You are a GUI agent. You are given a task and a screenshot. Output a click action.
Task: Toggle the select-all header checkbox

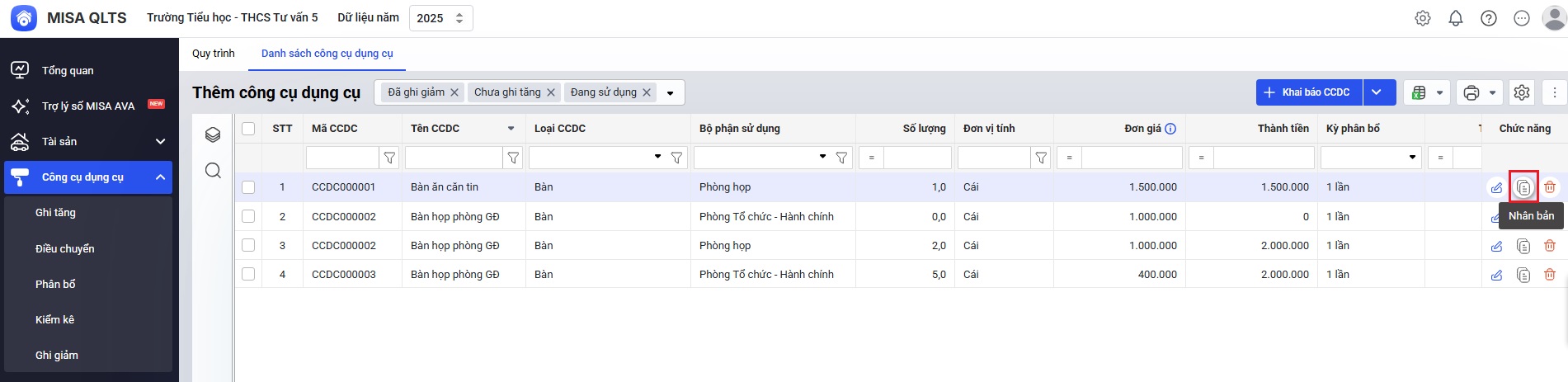tap(248, 129)
